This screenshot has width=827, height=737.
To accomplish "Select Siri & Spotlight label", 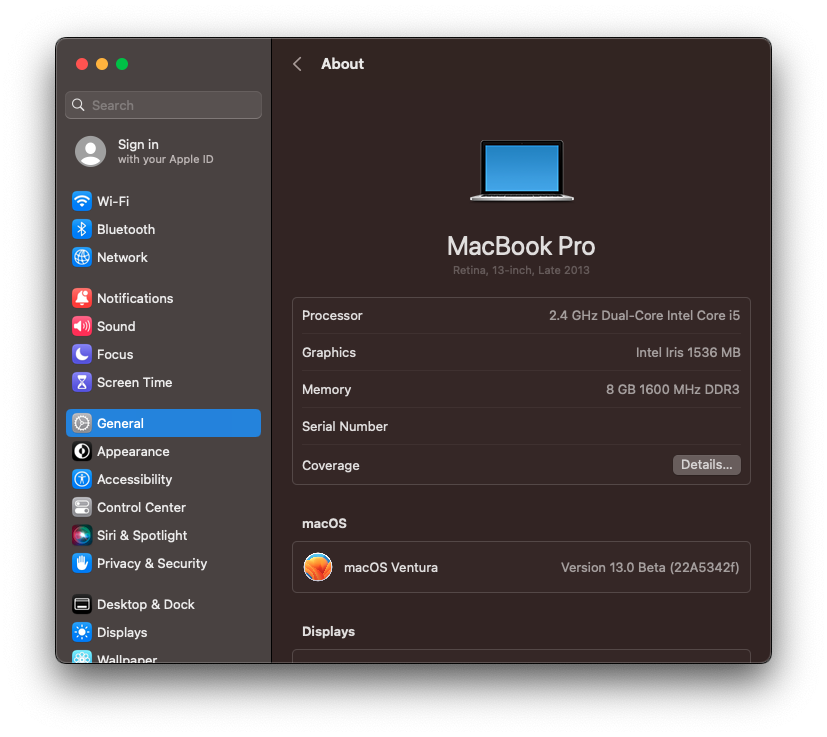I will pyautogui.click(x=142, y=535).
